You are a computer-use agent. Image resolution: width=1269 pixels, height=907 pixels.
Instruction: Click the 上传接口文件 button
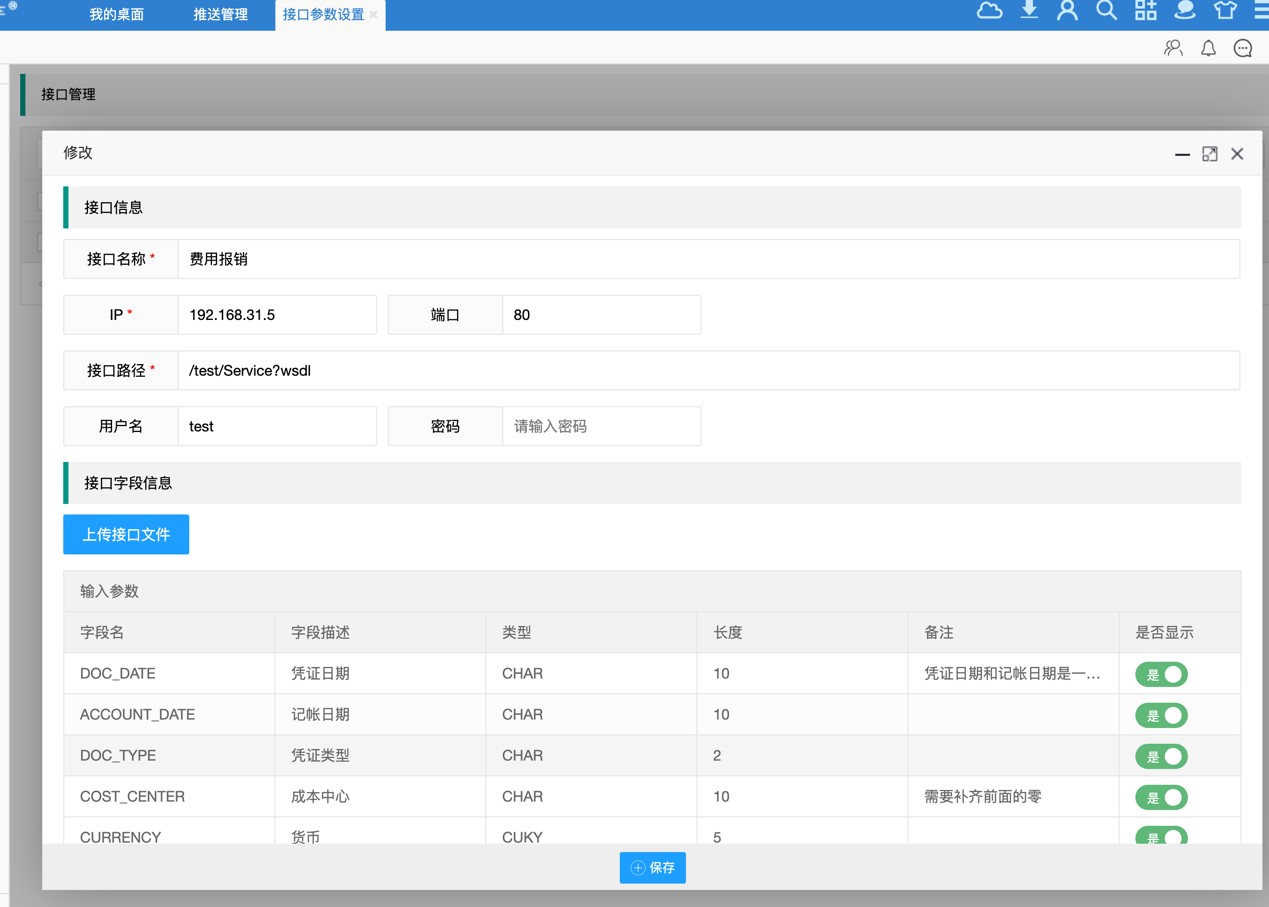126,534
